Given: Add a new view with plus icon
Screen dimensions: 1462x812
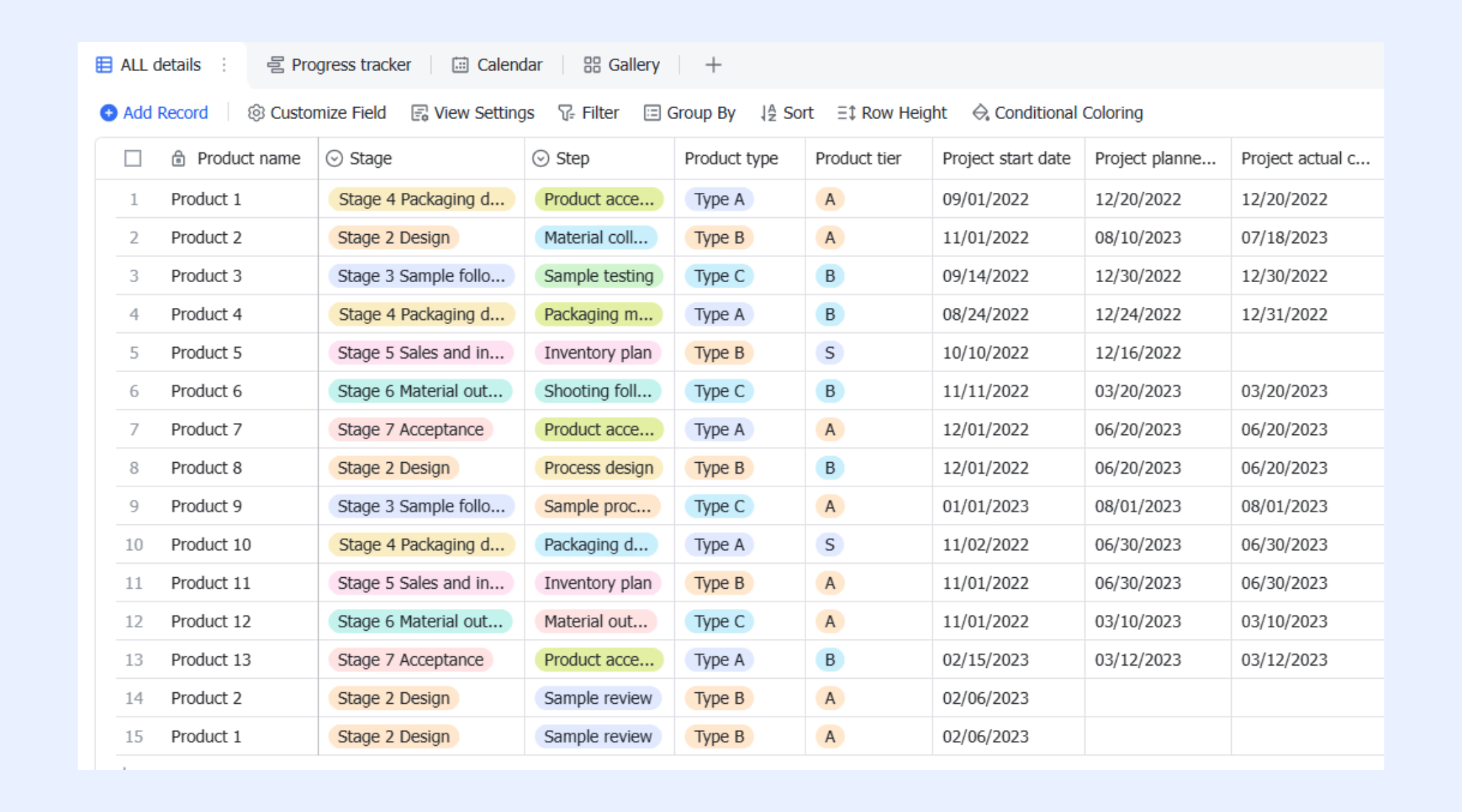Looking at the screenshot, I should 713,65.
